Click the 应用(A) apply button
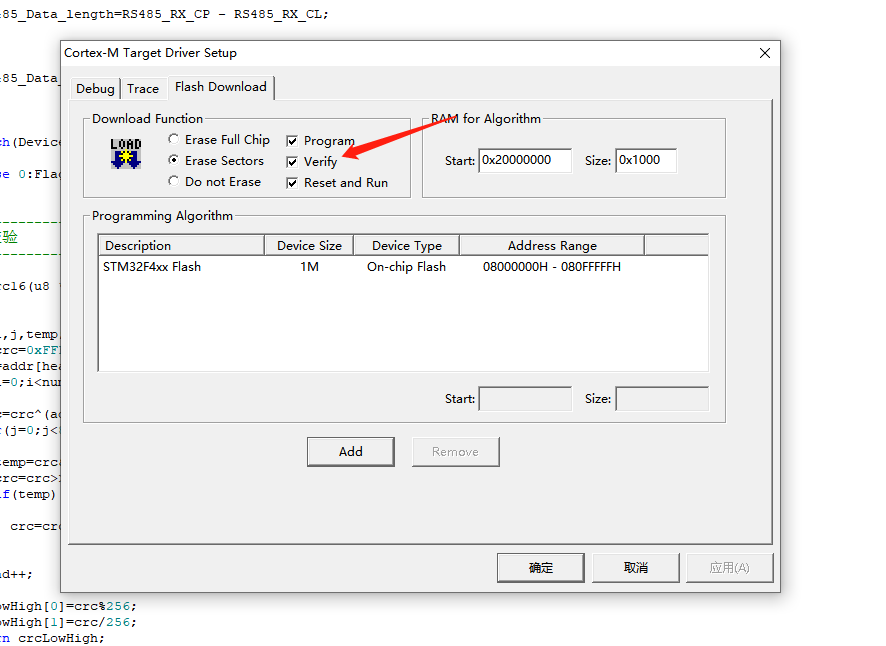The image size is (886, 646). click(x=729, y=567)
